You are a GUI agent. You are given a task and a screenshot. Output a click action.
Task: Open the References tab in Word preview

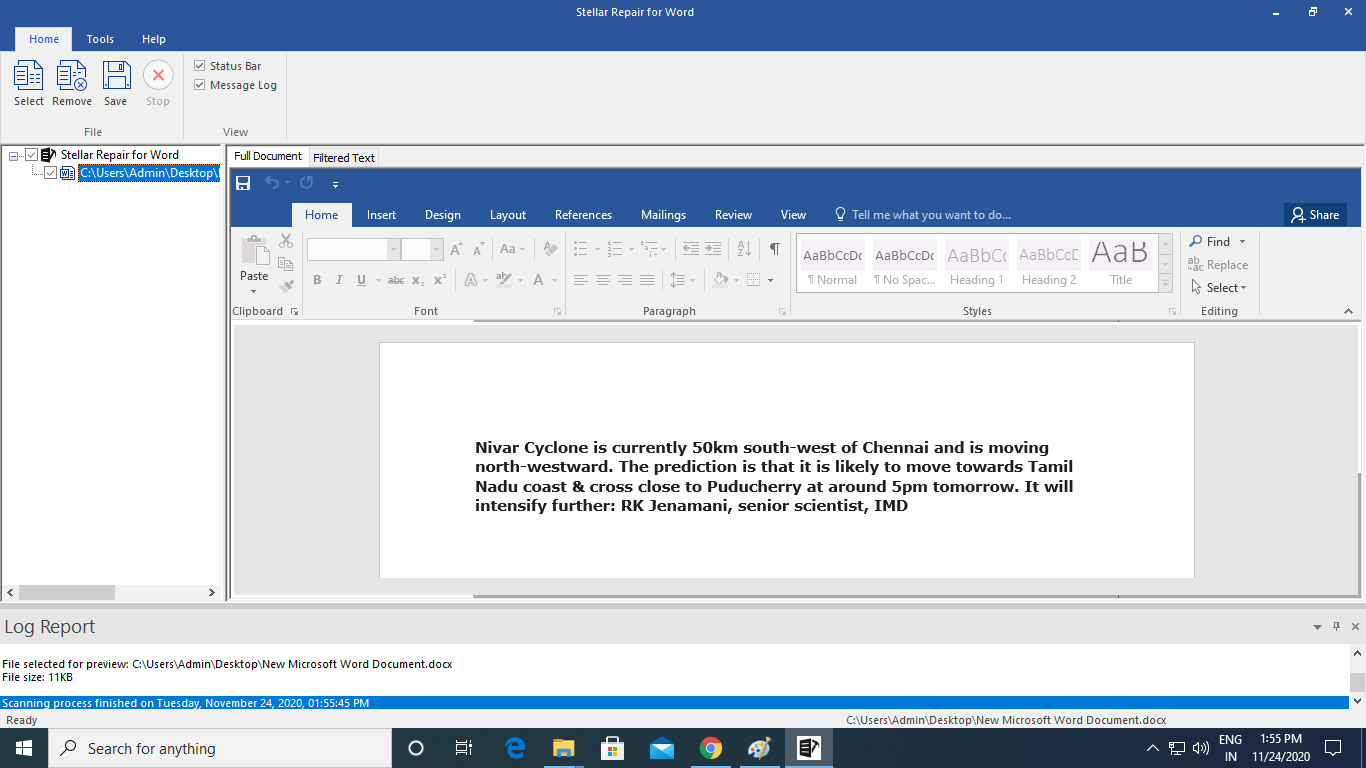click(583, 215)
